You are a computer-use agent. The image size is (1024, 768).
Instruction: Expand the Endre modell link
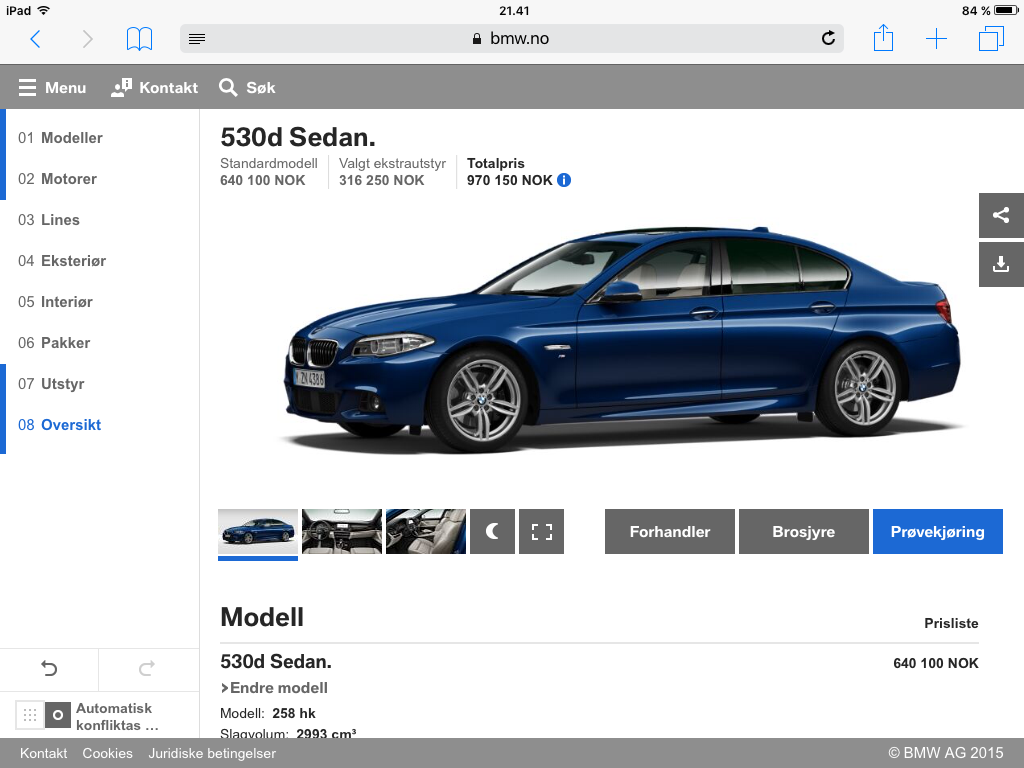(x=274, y=688)
